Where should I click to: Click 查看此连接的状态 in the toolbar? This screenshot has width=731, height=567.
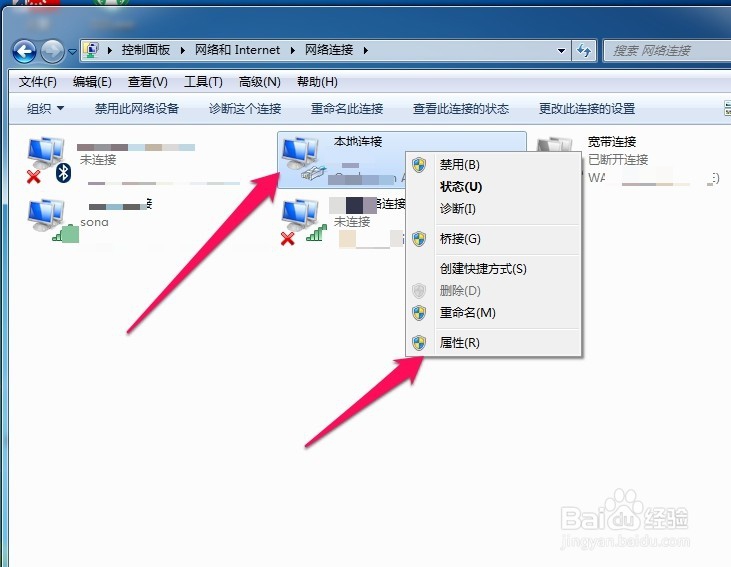click(461, 109)
